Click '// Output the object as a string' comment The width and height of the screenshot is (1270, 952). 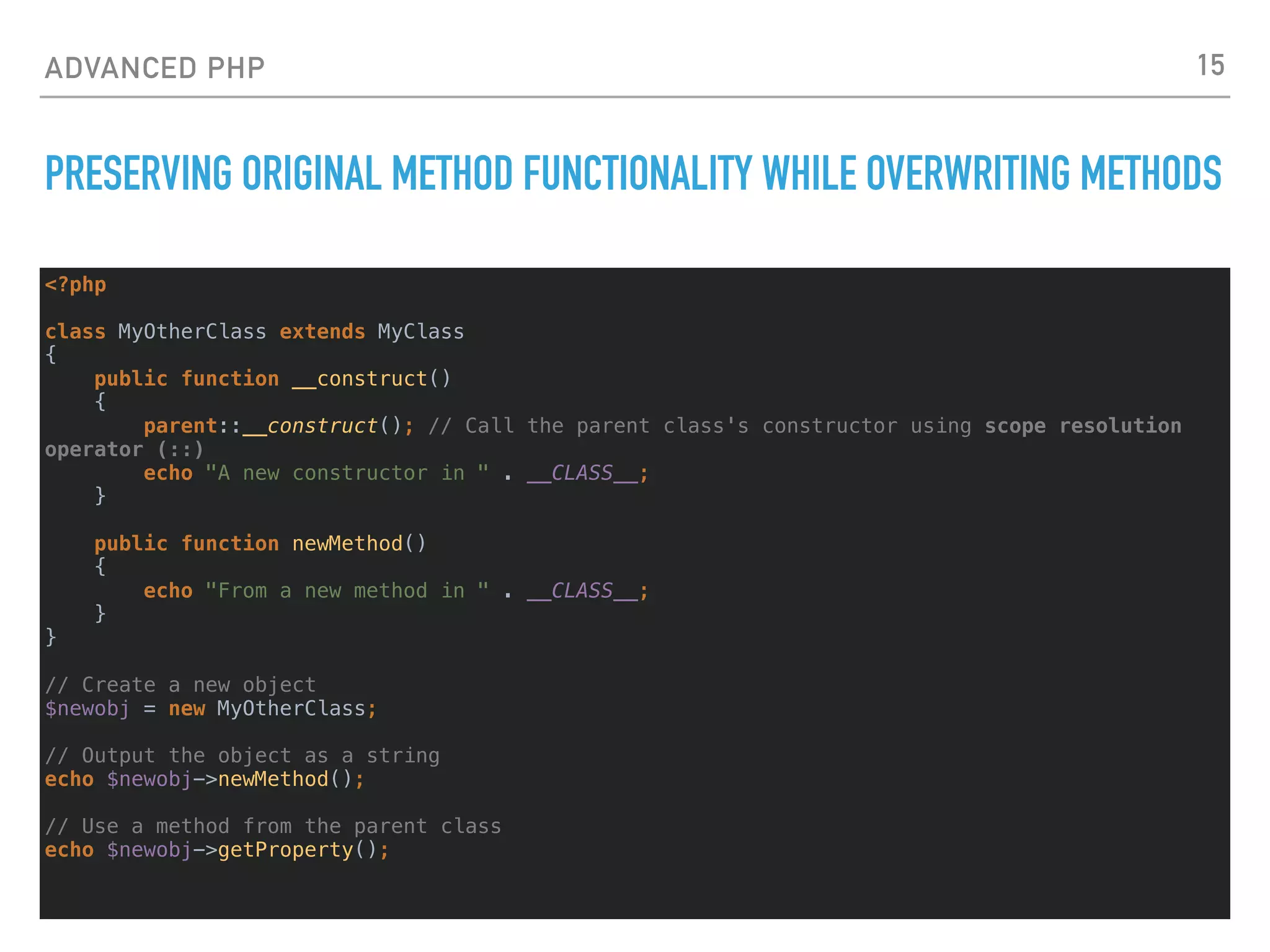point(242,756)
